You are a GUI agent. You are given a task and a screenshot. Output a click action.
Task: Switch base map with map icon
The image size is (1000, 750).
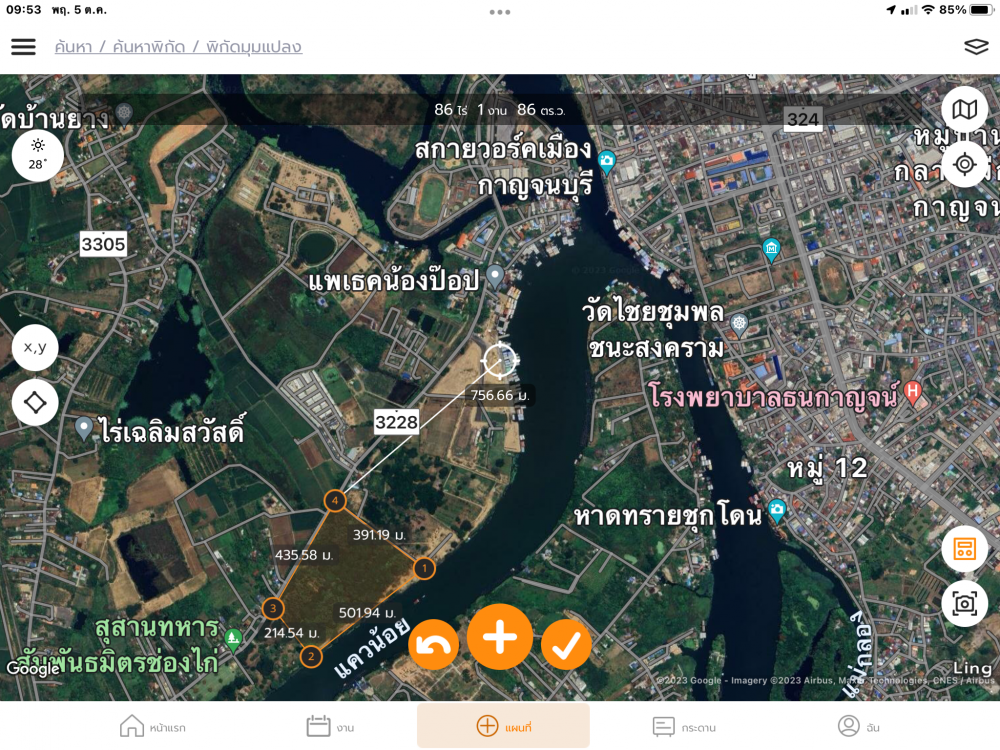[964, 110]
